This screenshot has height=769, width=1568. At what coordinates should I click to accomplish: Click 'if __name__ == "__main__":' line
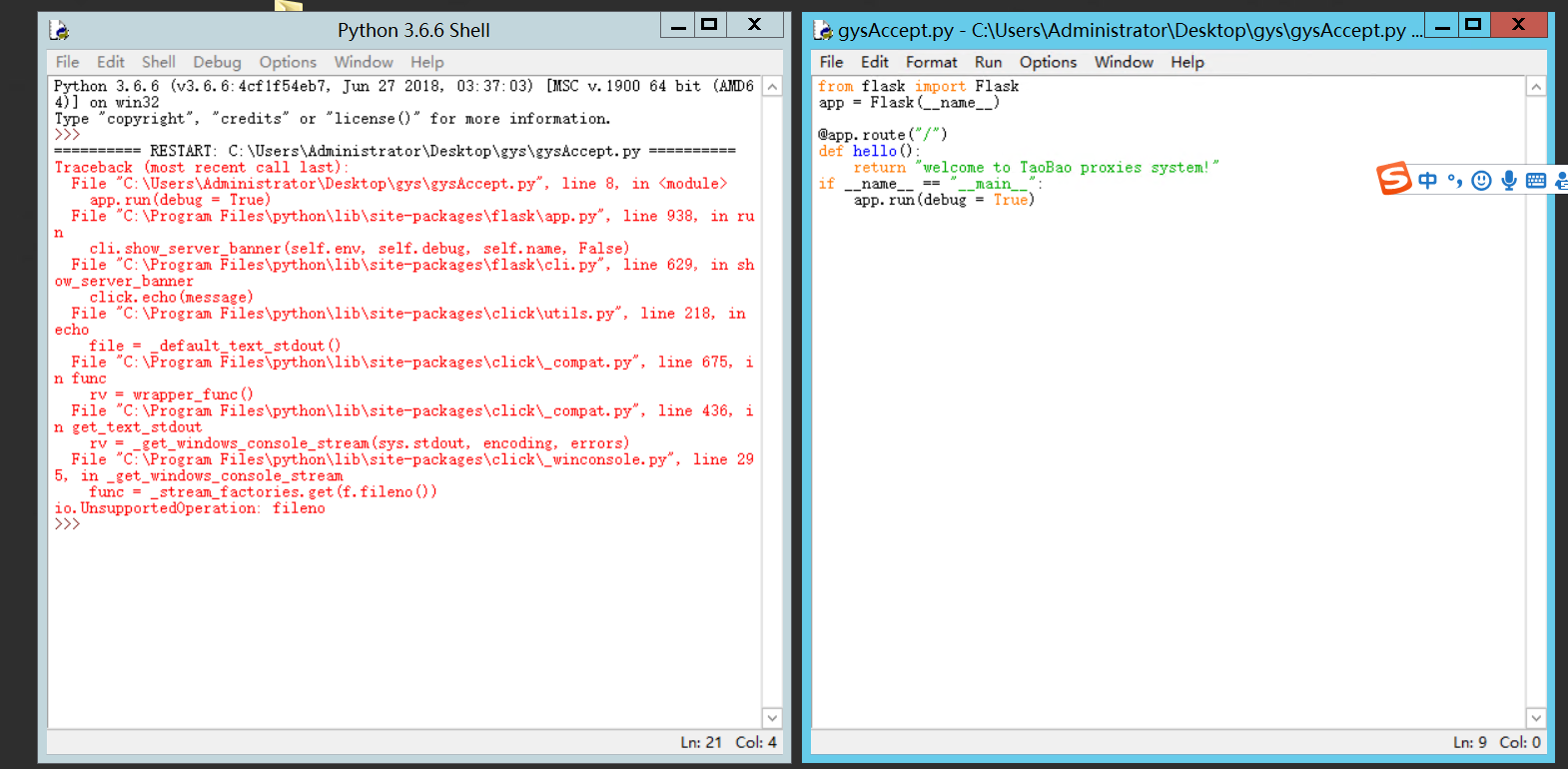[930, 184]
